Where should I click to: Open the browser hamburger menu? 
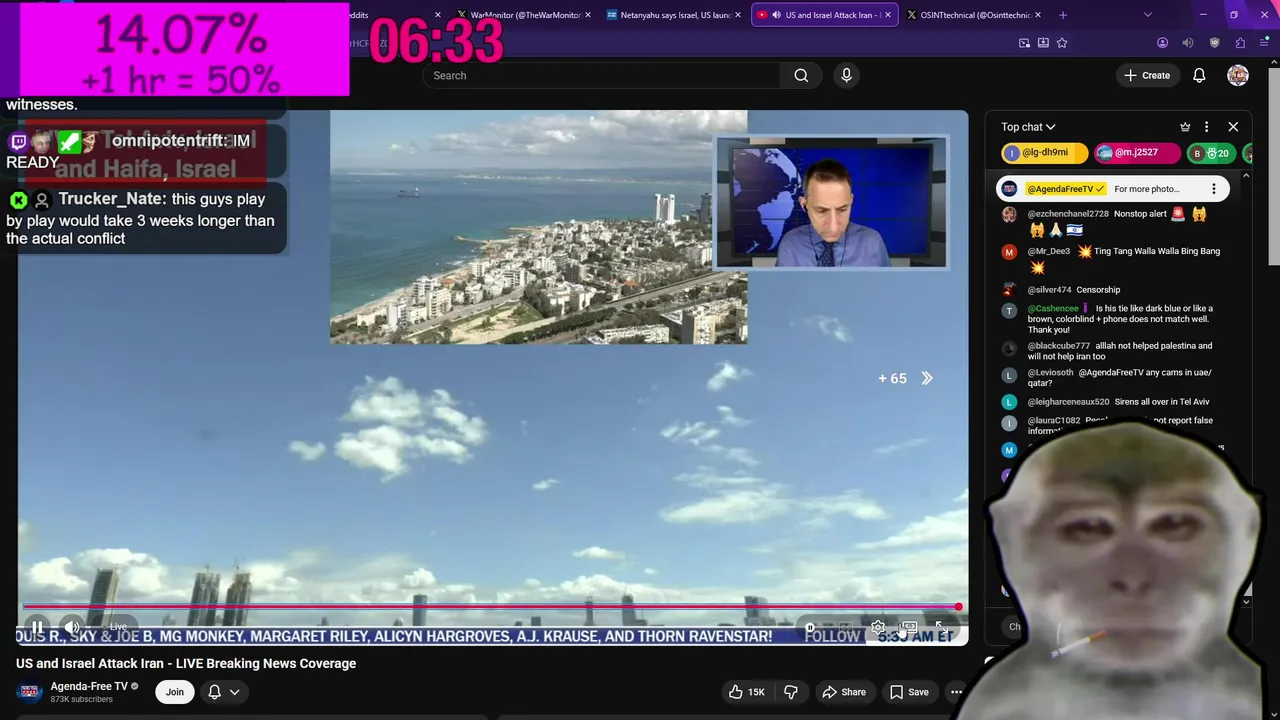pyautogui.click(x=1264, y=43)
